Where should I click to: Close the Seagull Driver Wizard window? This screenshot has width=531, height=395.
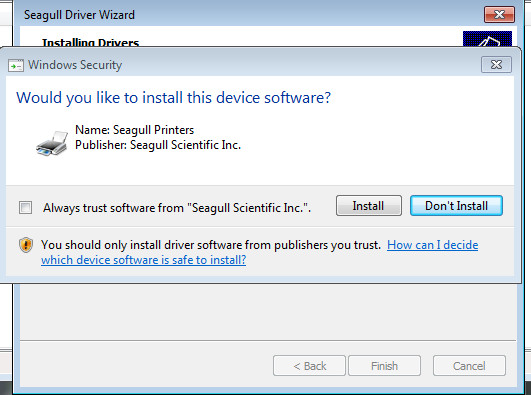click(x=500, y=15)
